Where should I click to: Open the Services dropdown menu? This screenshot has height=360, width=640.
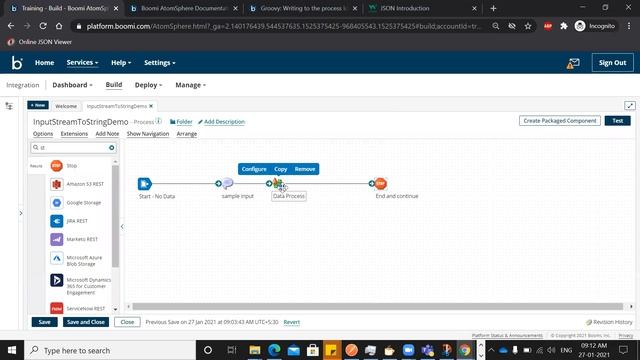(x=82, y=62)
